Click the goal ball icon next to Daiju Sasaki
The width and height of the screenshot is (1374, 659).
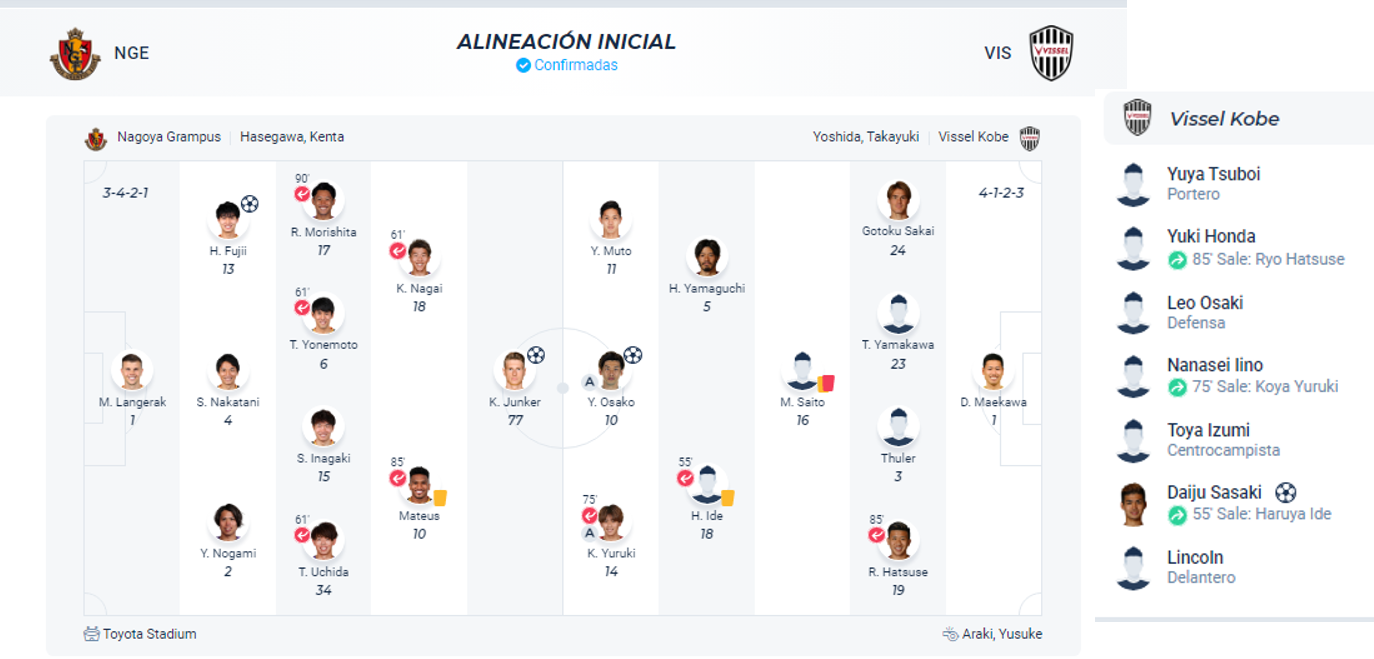pos(1286,492)
